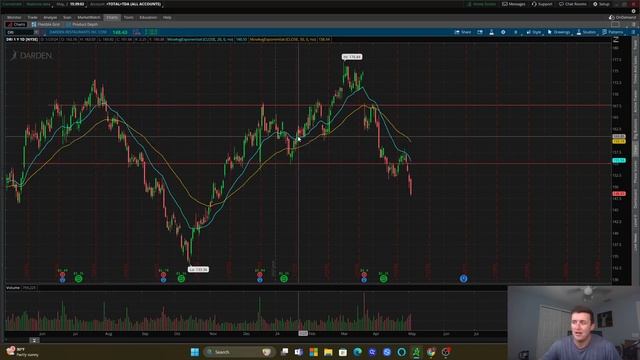Image resolution: width=640 pixels, height=360 pixels.
Task: Open the Studies menu
Action: tap(586, 32)
